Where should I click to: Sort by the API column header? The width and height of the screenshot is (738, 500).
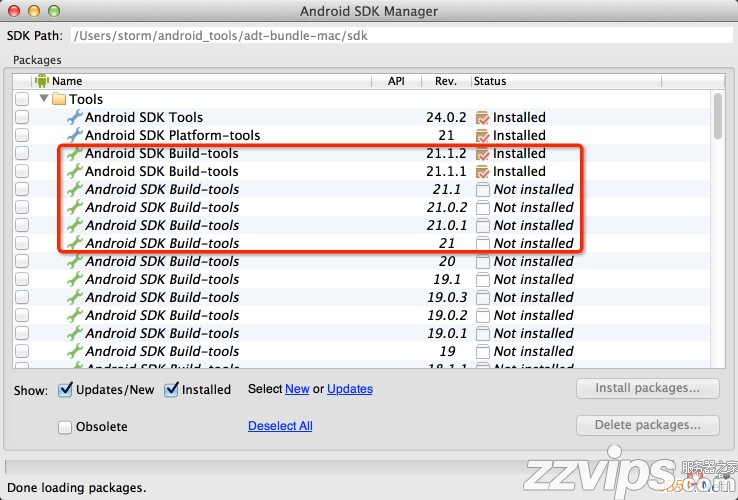pyautogui.click(x=396, y=81)
